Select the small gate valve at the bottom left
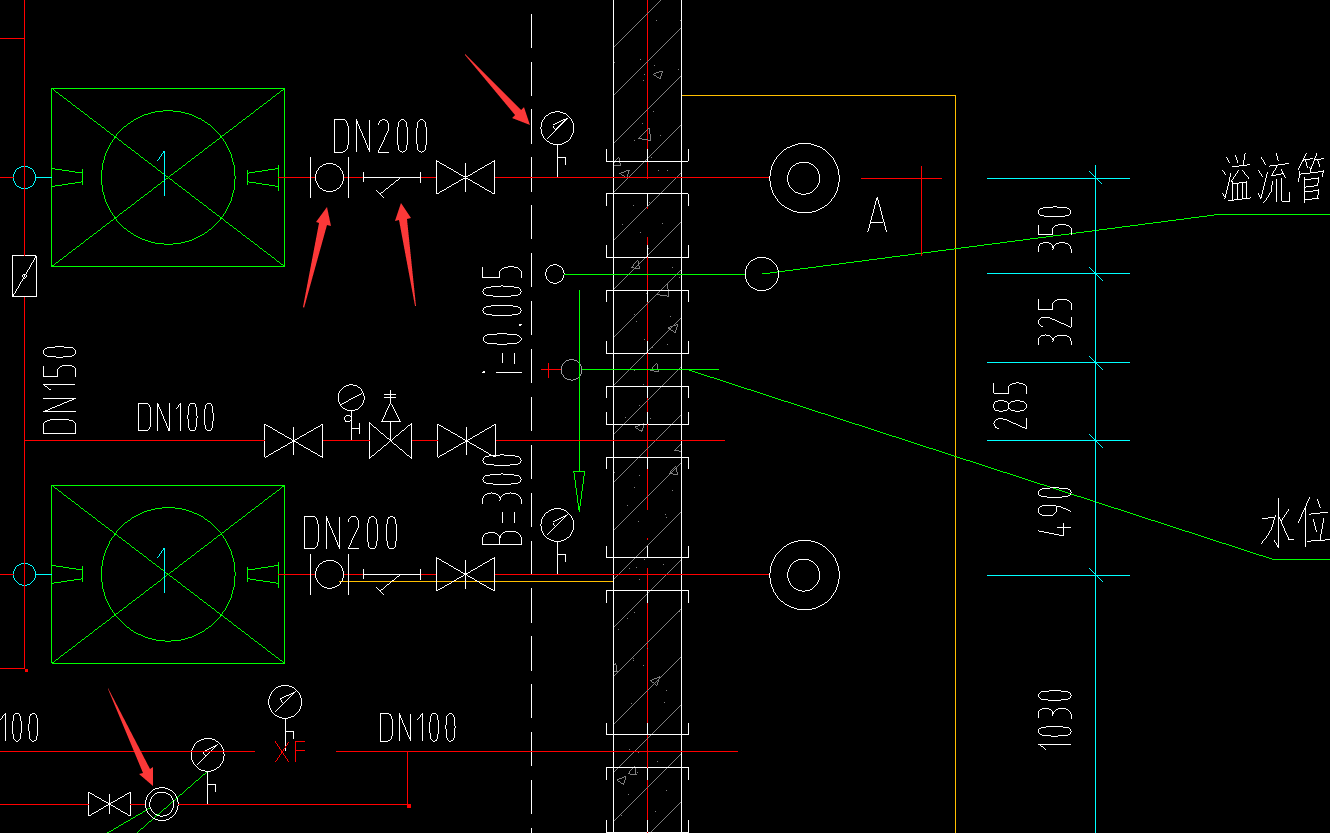 click(x=109, y=804)
